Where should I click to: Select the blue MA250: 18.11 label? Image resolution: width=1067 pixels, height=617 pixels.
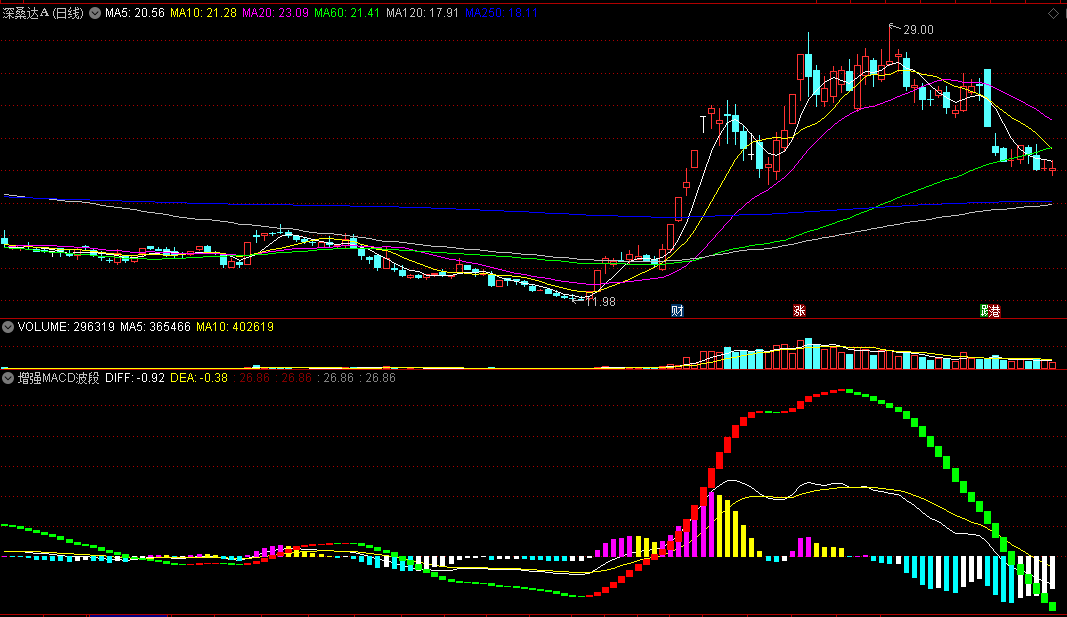tap(502, 13)
